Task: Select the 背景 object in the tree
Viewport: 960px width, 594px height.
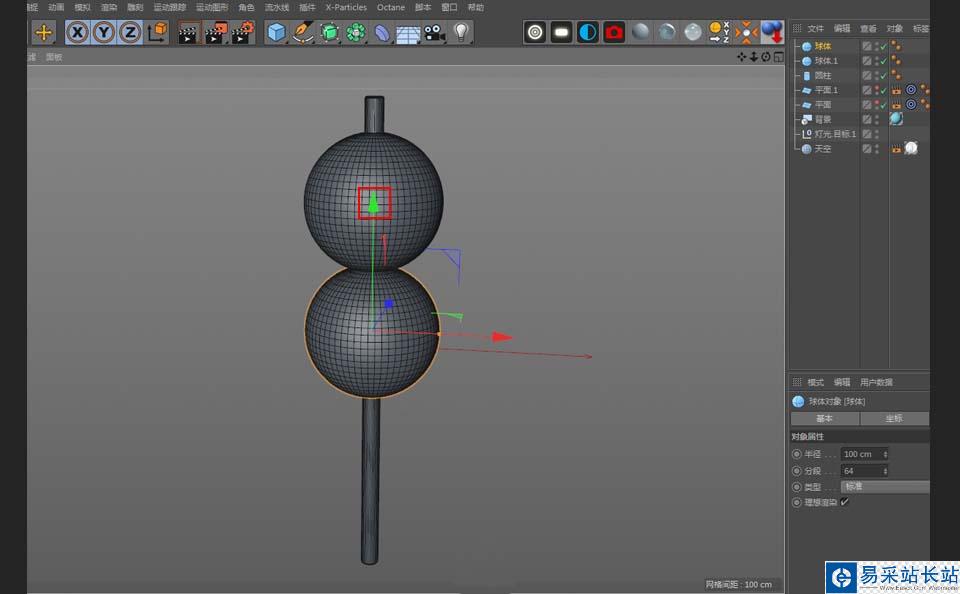Action: (823, 119)
